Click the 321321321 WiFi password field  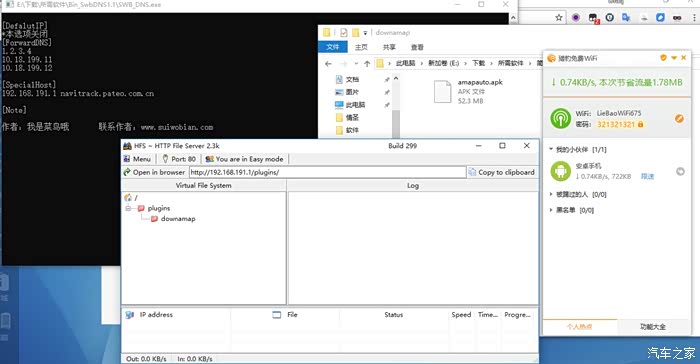coord(616,124)
